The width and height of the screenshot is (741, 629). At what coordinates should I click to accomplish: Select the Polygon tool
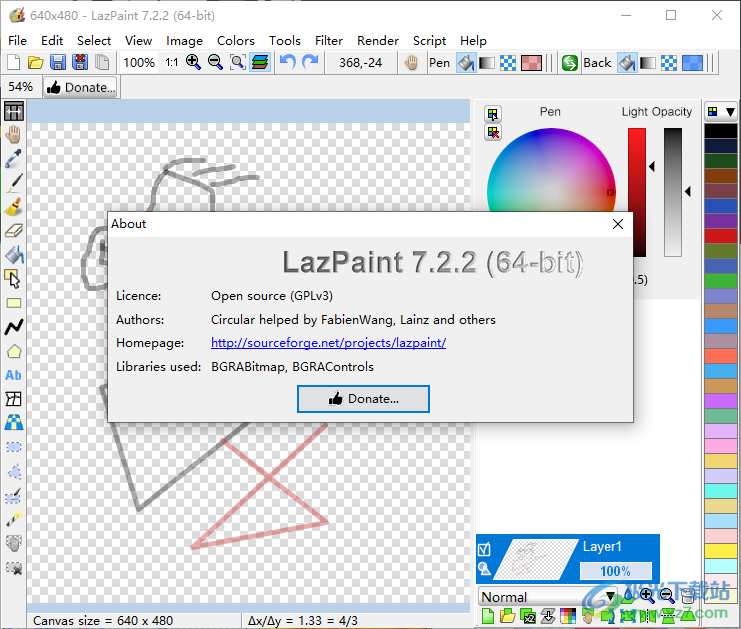[x=14, y=351]
